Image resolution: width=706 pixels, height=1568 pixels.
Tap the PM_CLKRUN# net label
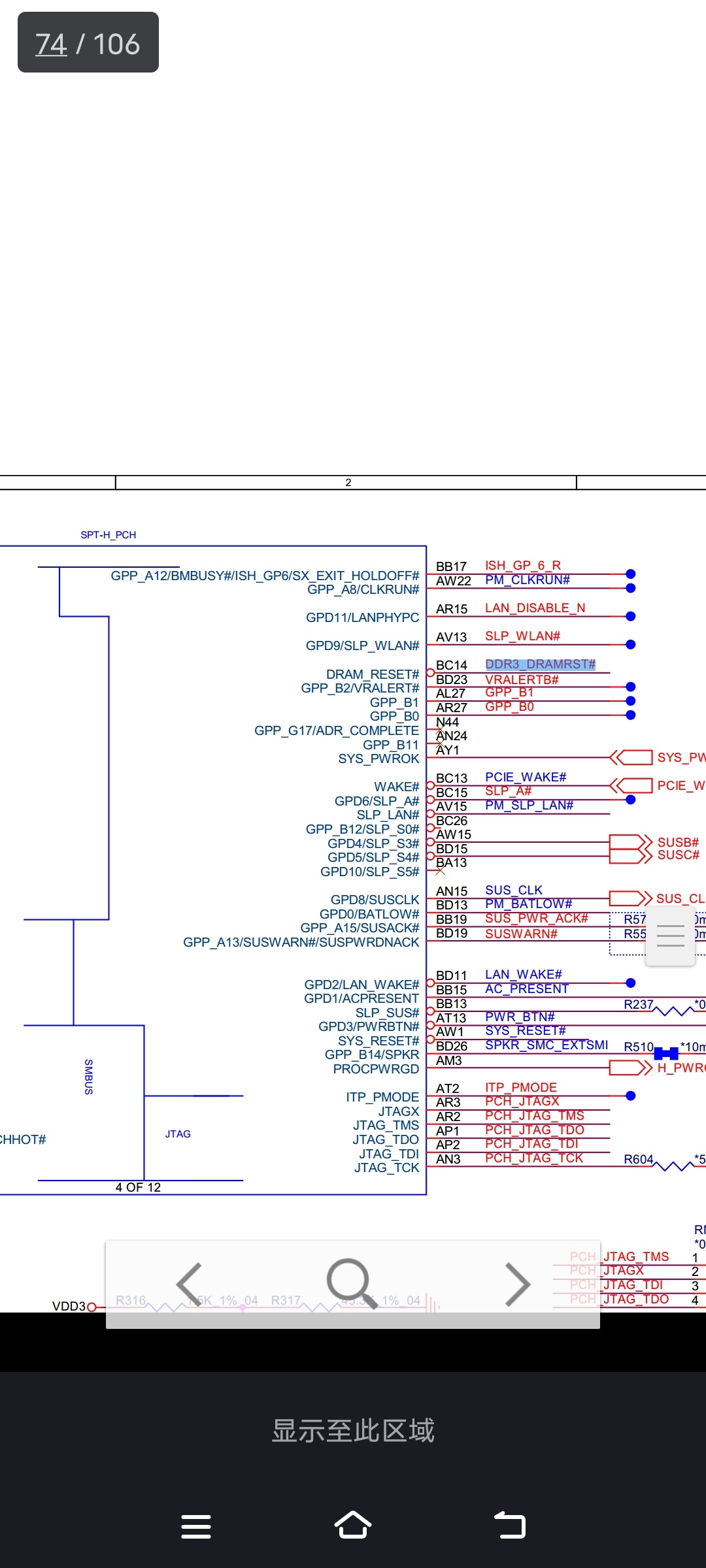[528, 580]
